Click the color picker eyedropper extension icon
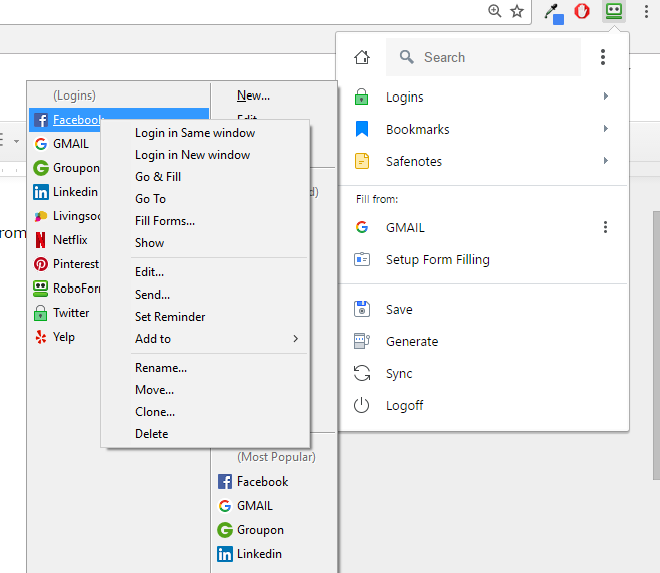660x573 pixels. [x=554, y=13]
